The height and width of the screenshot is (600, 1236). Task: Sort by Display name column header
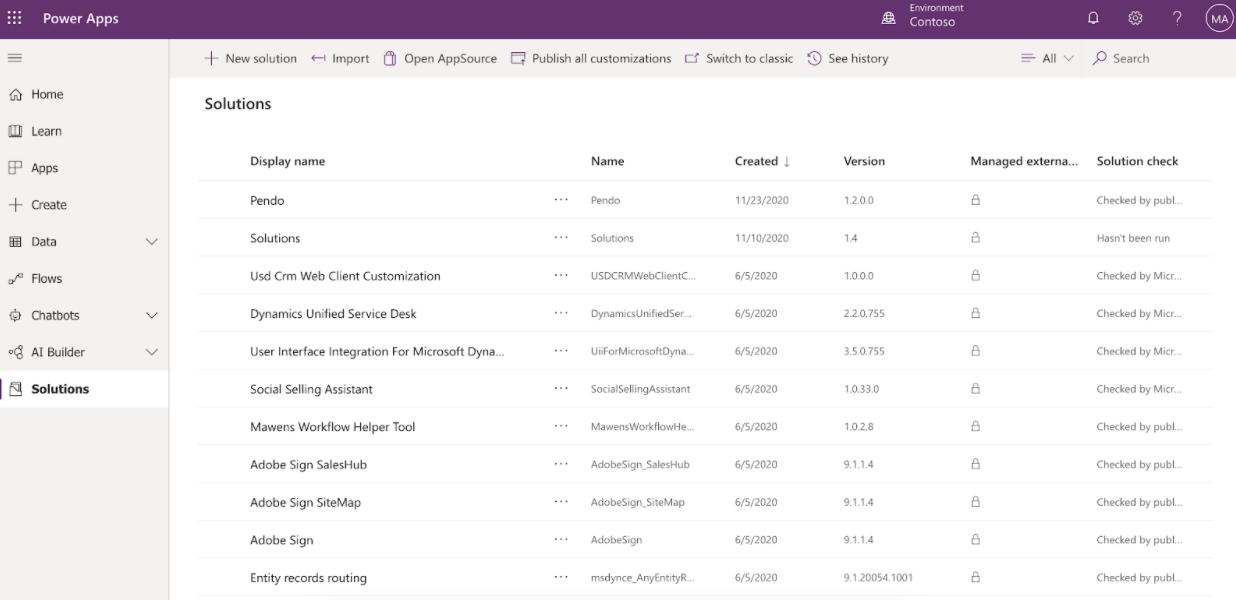tap(287, 161)
